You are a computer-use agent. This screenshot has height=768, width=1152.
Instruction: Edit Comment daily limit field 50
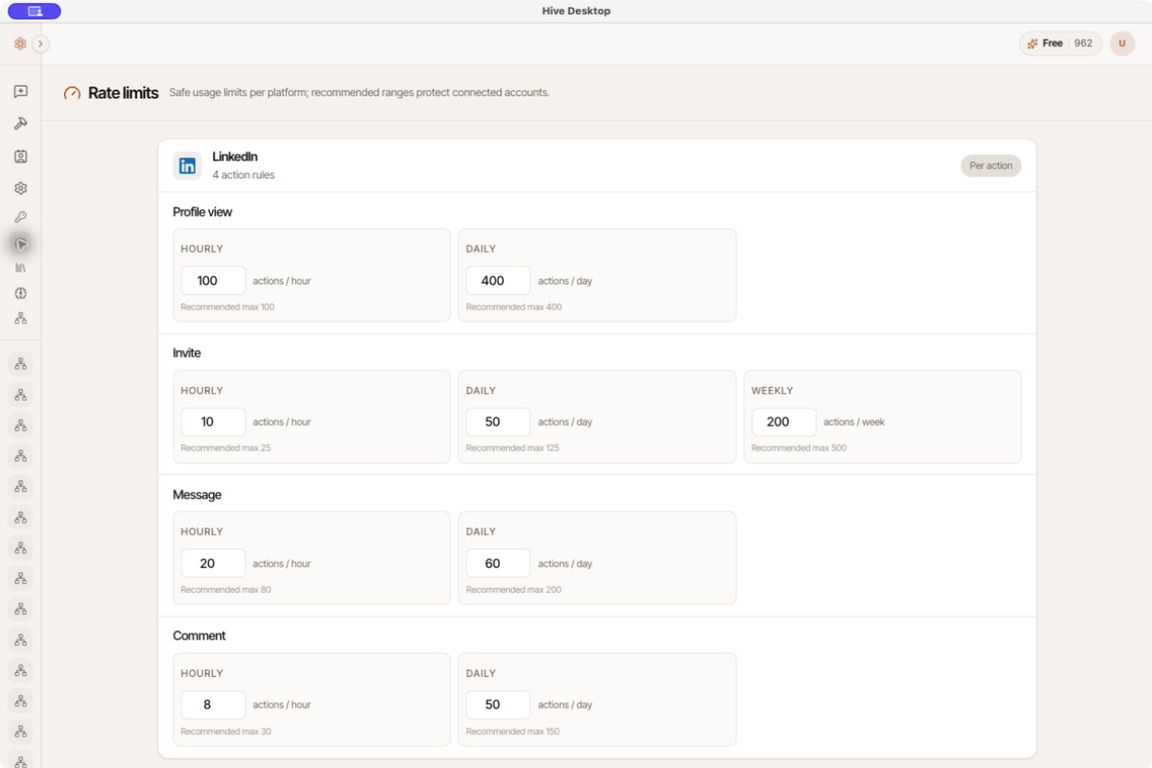pyautogui.click(x=498, y=705)
